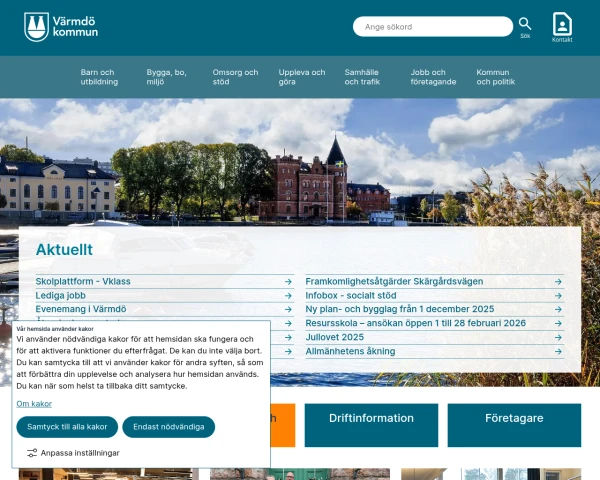Click the Aktuellt heading

(x=64, y=250)
